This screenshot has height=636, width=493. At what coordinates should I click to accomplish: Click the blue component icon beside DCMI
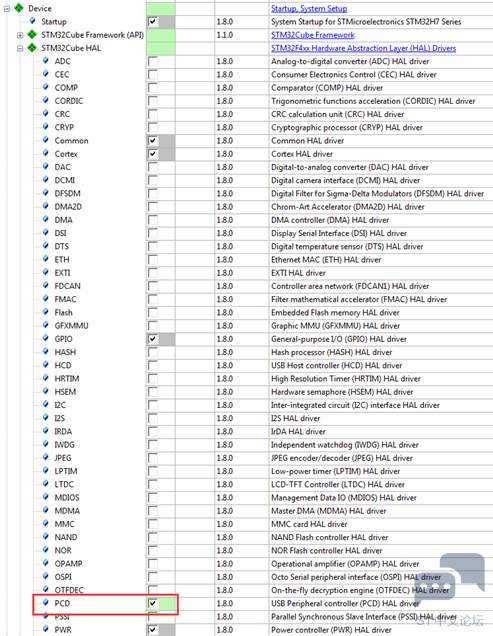pos(45,179)
